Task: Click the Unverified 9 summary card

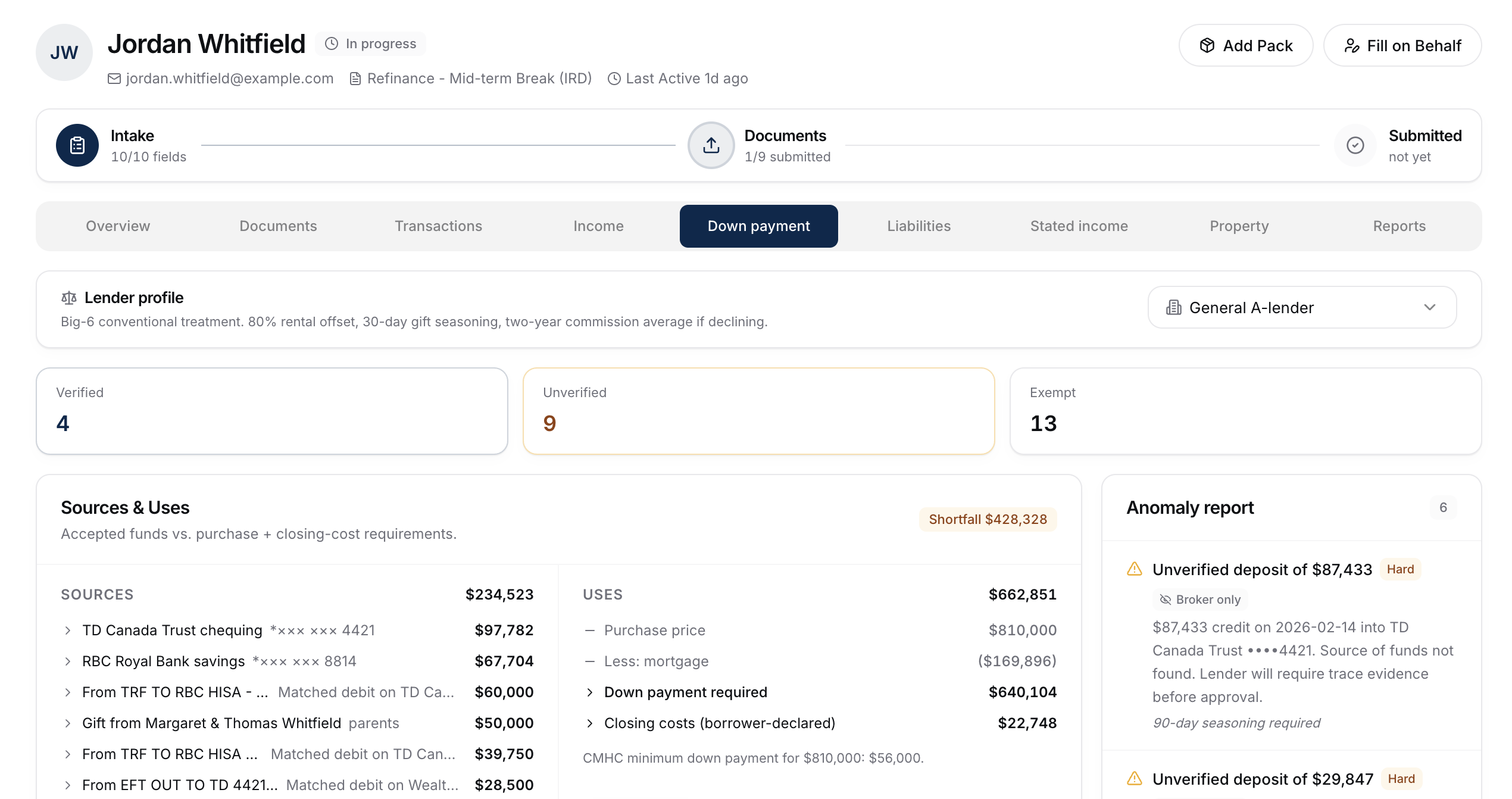Action: [758, 411]
